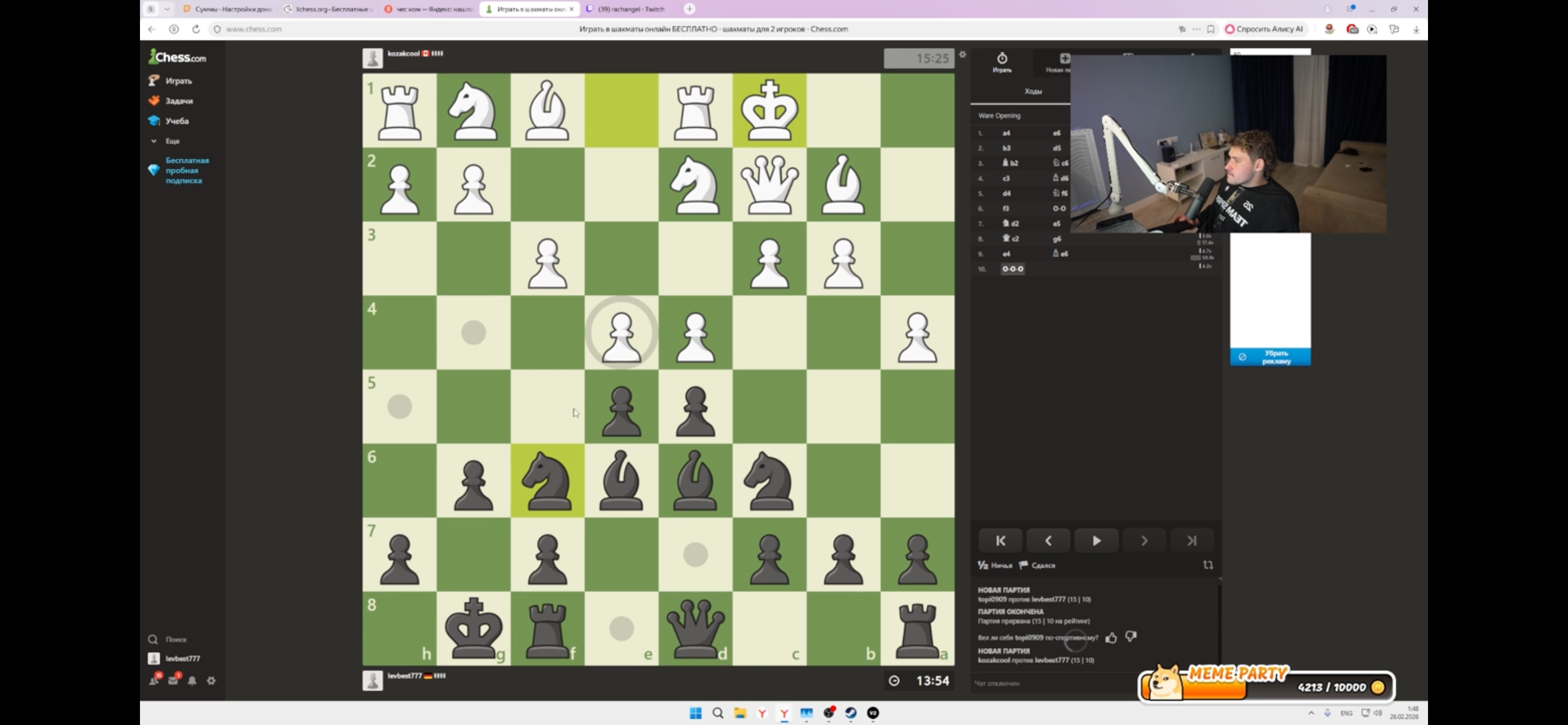This screenshot has width=1568, height=725.
Task: Offer a draw with Ничья button
Action: tap(995, 566)
